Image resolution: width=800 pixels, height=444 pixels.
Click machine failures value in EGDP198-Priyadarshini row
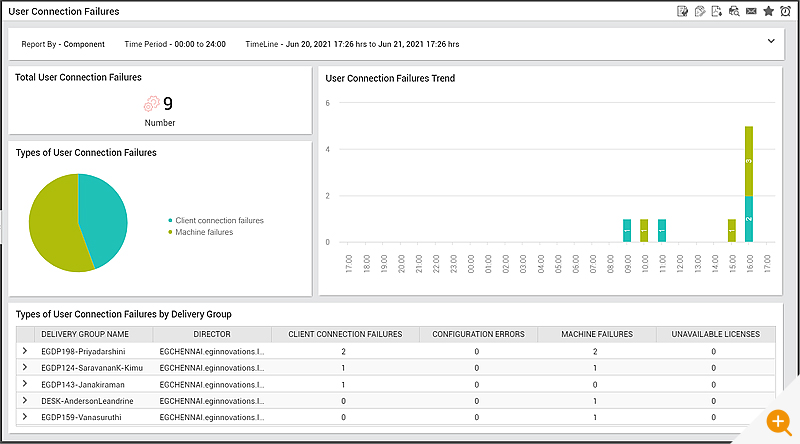pyautogui.click(x=595, y=352)
